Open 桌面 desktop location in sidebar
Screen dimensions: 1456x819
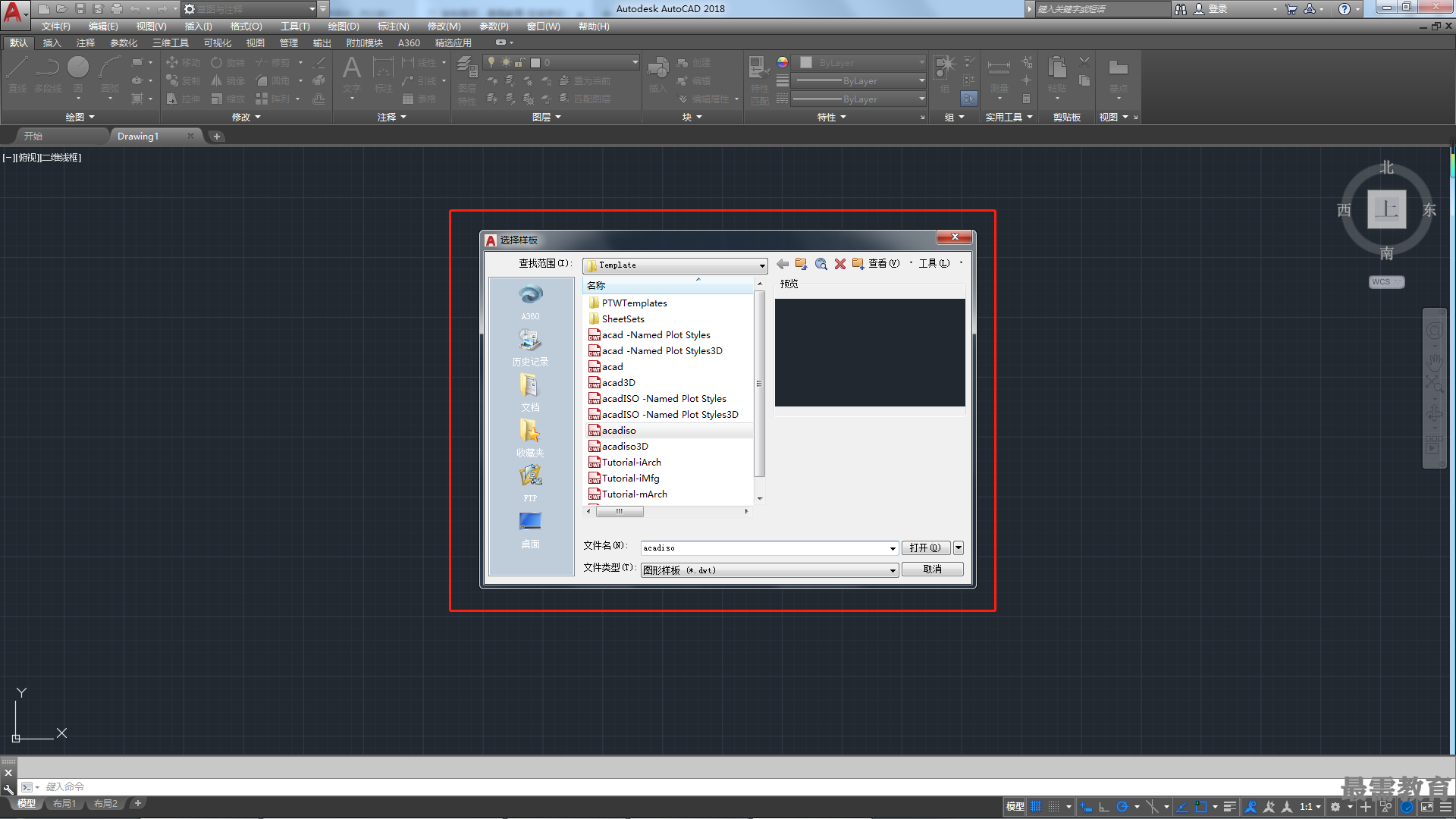coord(531,529)
